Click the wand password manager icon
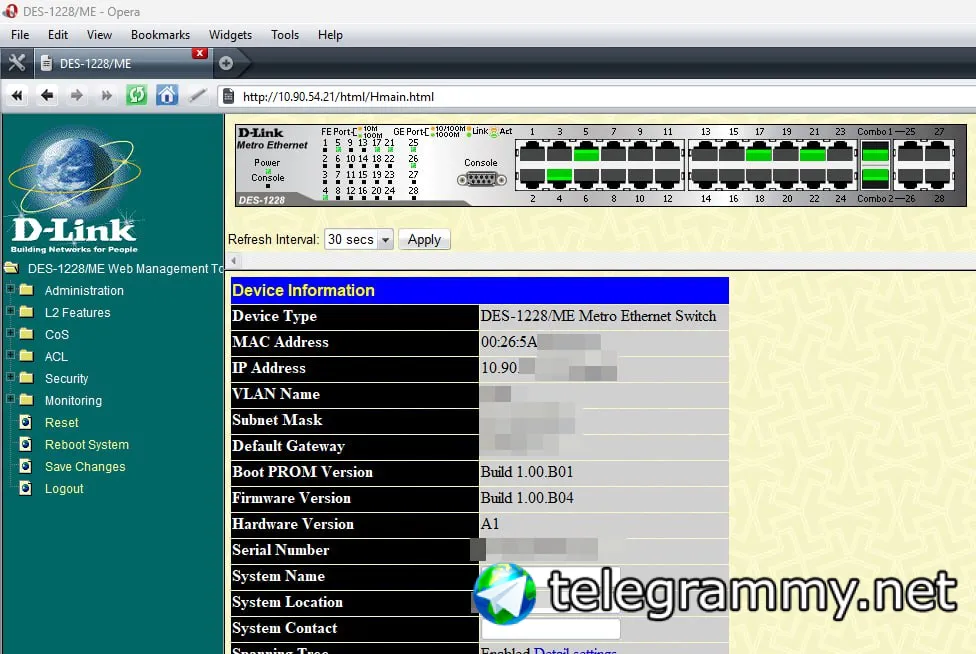Viewport: 976px width, 654px height. [197, 96]
